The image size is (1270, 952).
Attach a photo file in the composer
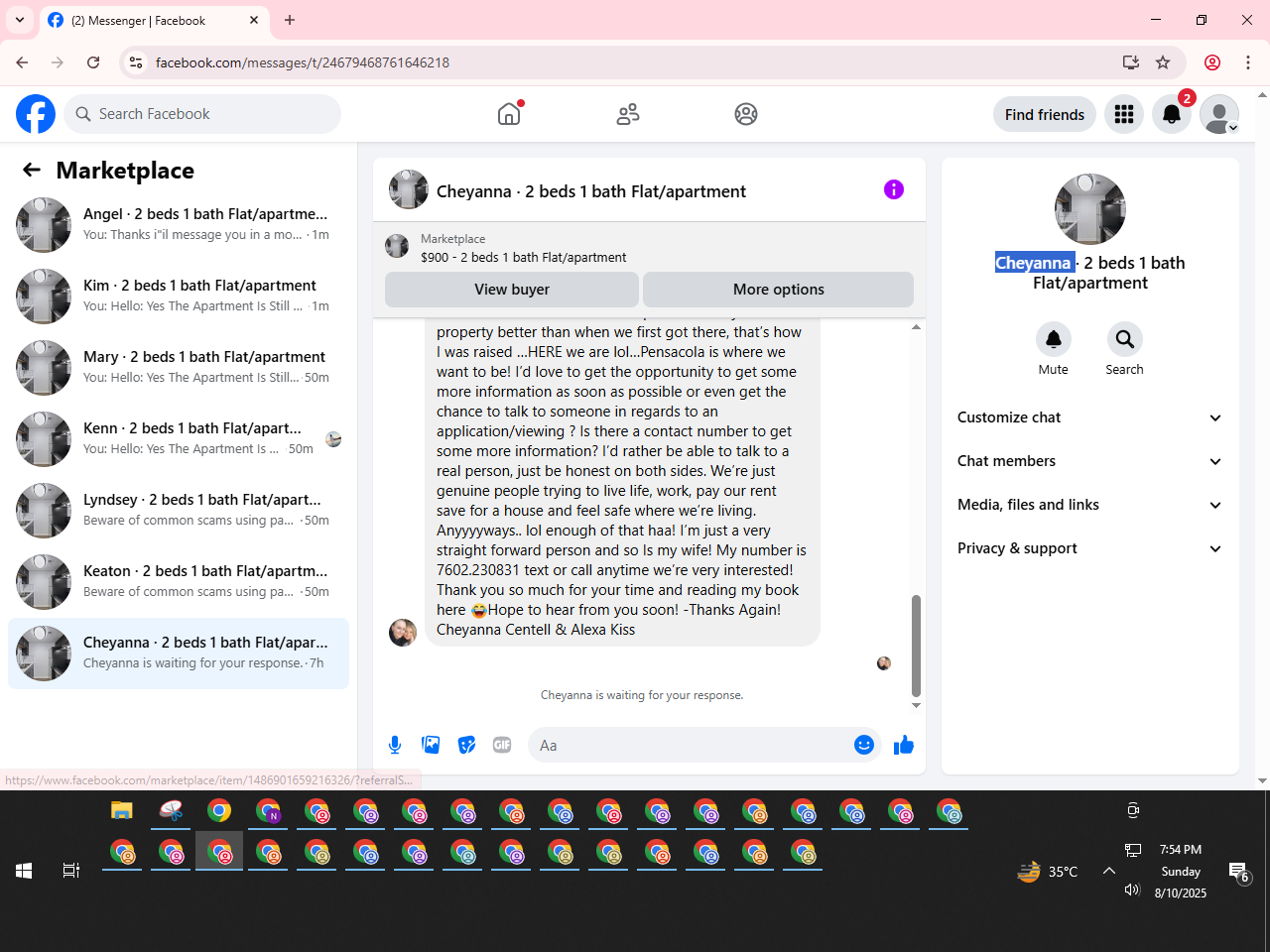point(431,745)
